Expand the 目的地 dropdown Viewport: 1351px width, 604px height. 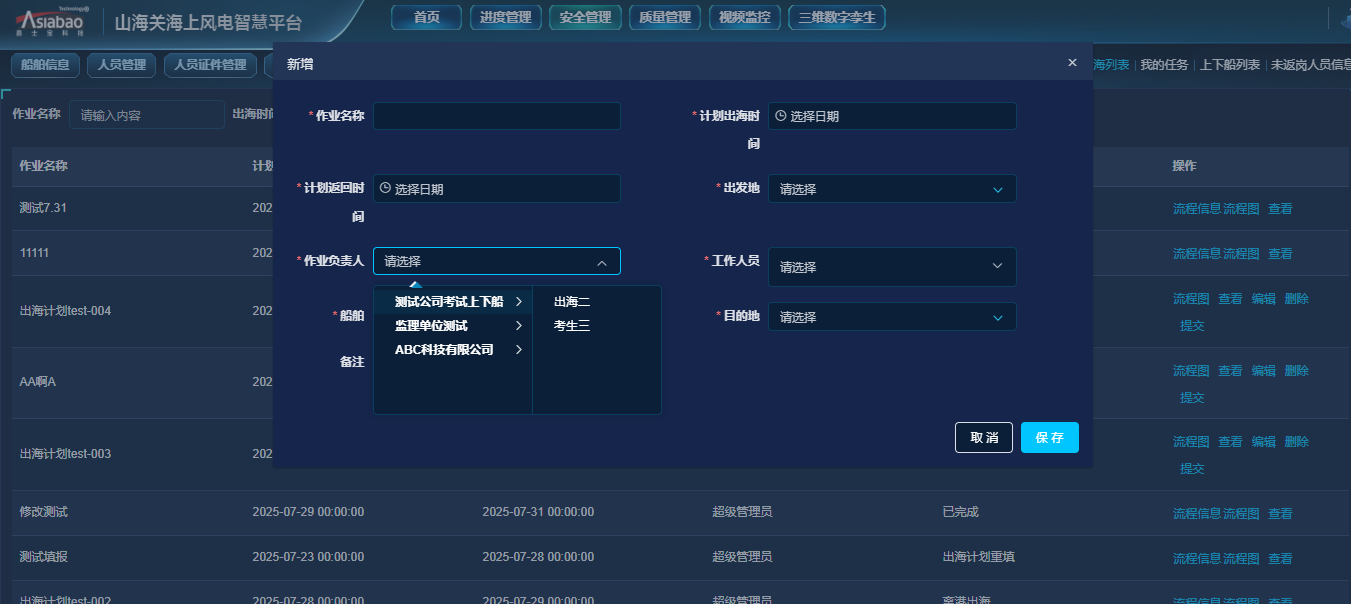pyautogui.click(x=892, y=317)
